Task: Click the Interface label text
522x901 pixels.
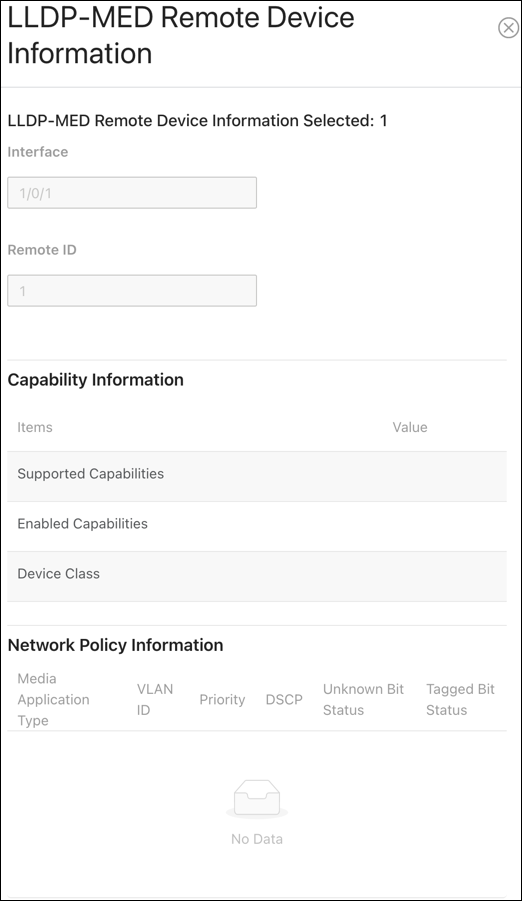Action: pos(38,152)
